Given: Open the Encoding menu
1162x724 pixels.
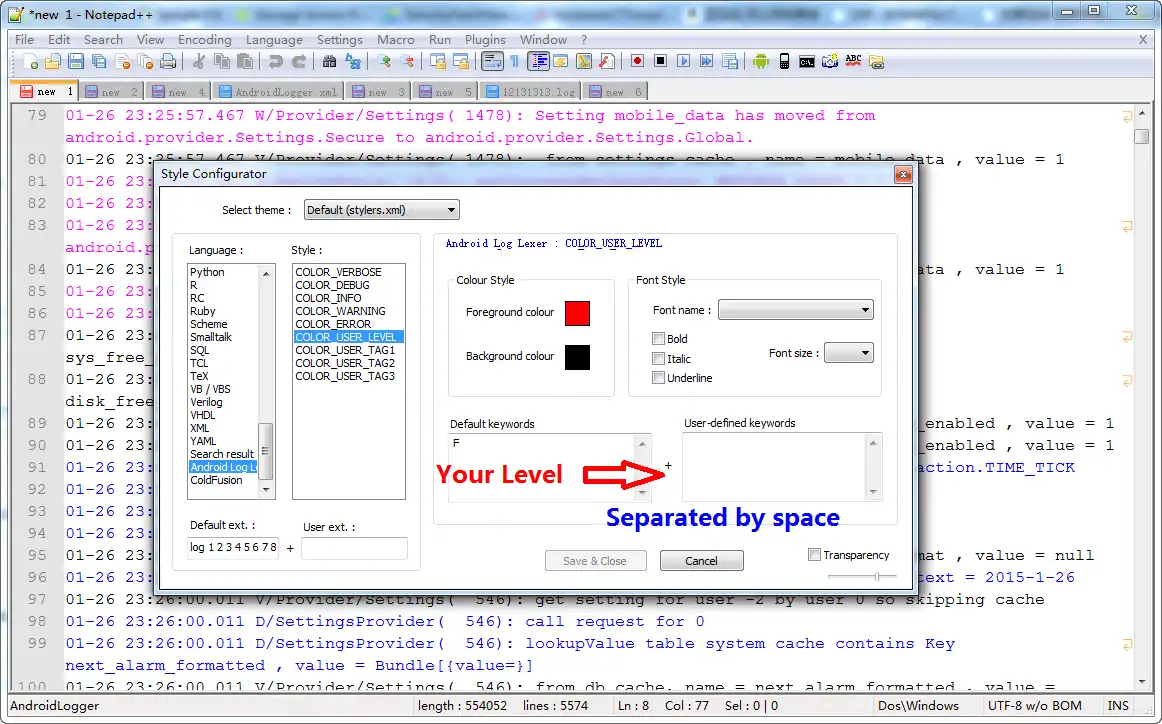Looking at the screenshot, I should pos(205,39).
